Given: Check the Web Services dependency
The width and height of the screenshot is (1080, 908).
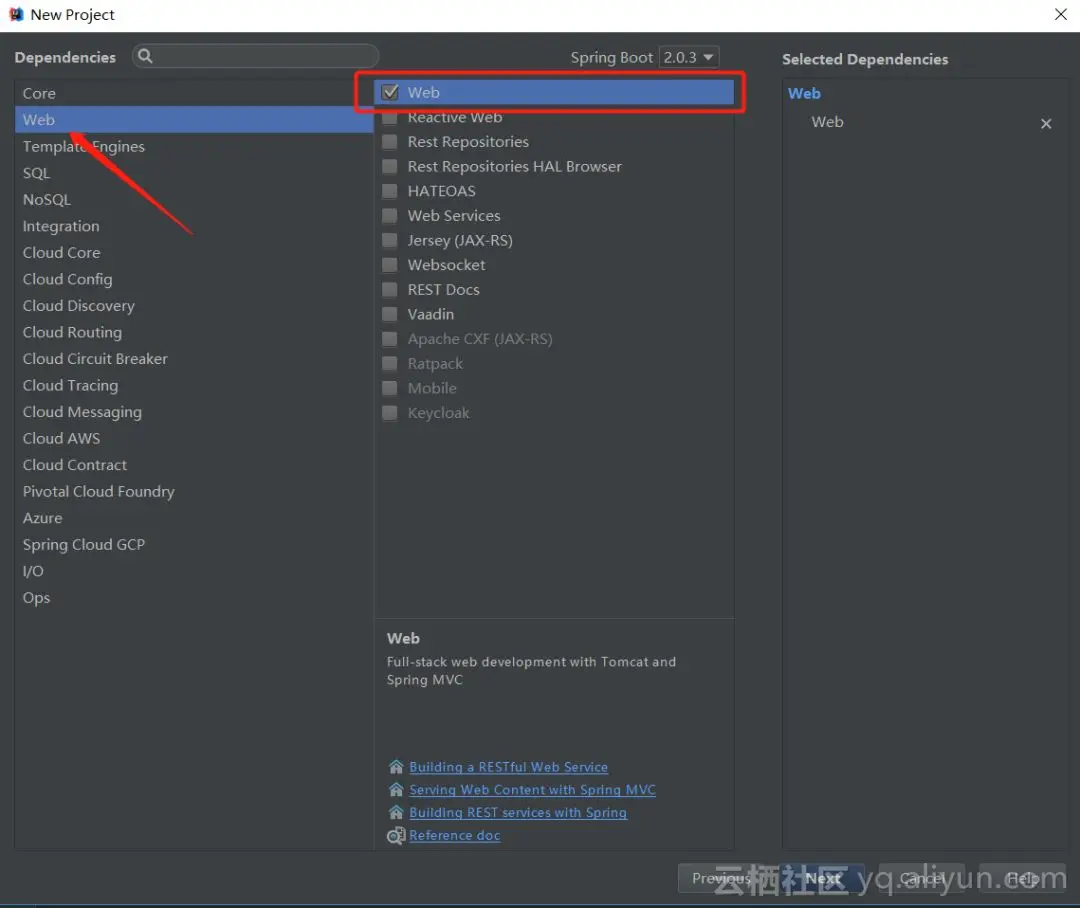Looking at the screenshot, I should (390, 216).
